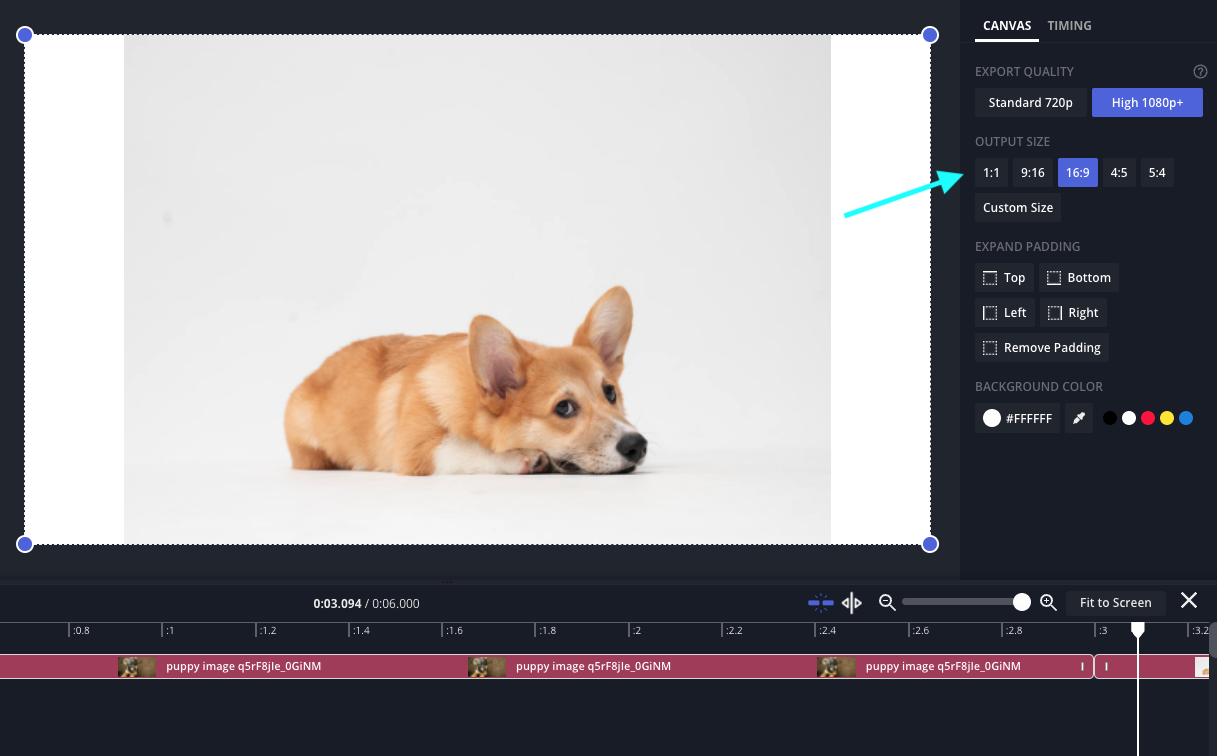Click Remove Padding button

[x=1041, y=348]
